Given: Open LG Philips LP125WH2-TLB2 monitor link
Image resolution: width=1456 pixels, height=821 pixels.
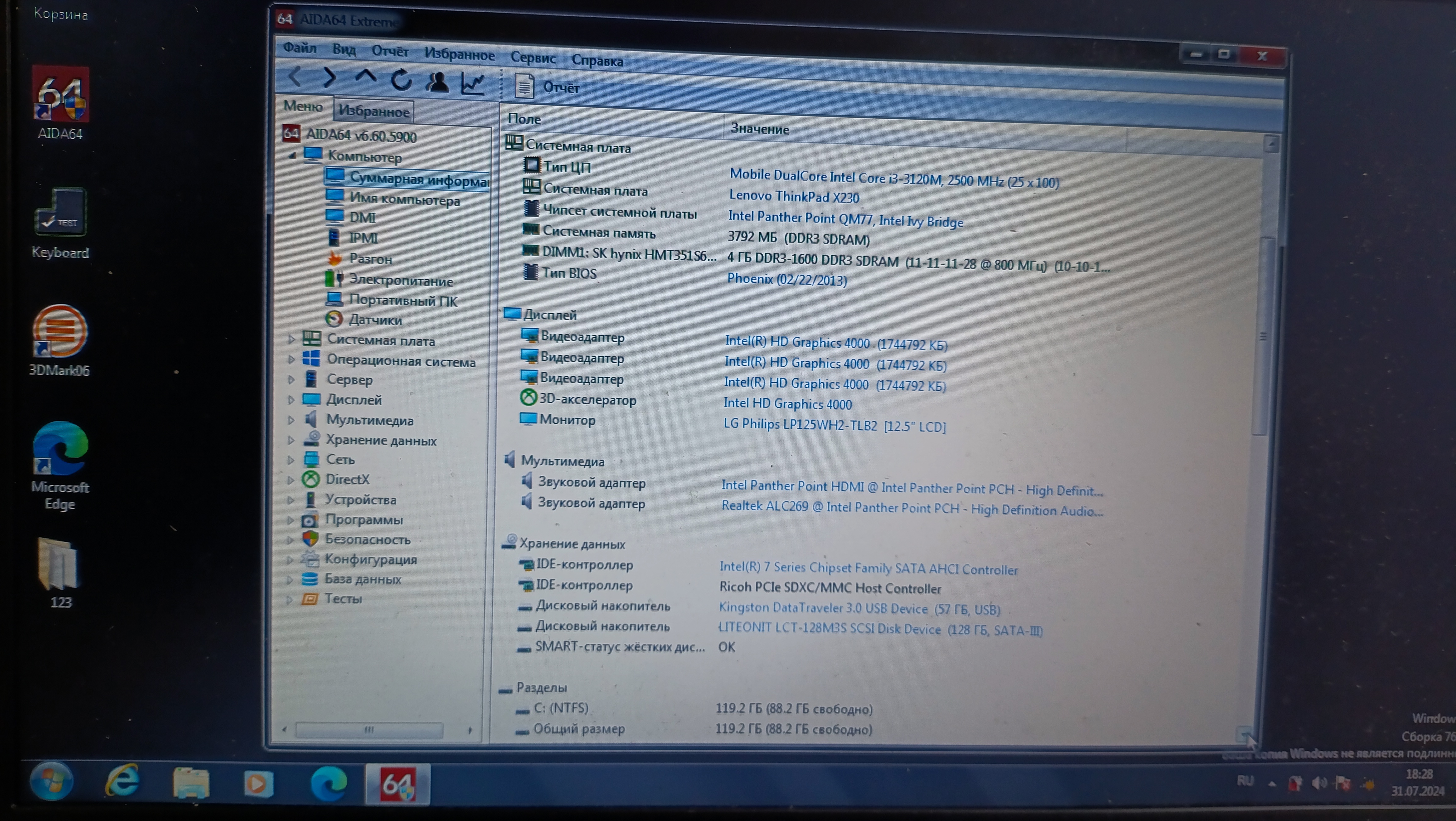Looking at the screenshot, I should tap(834, 425).
